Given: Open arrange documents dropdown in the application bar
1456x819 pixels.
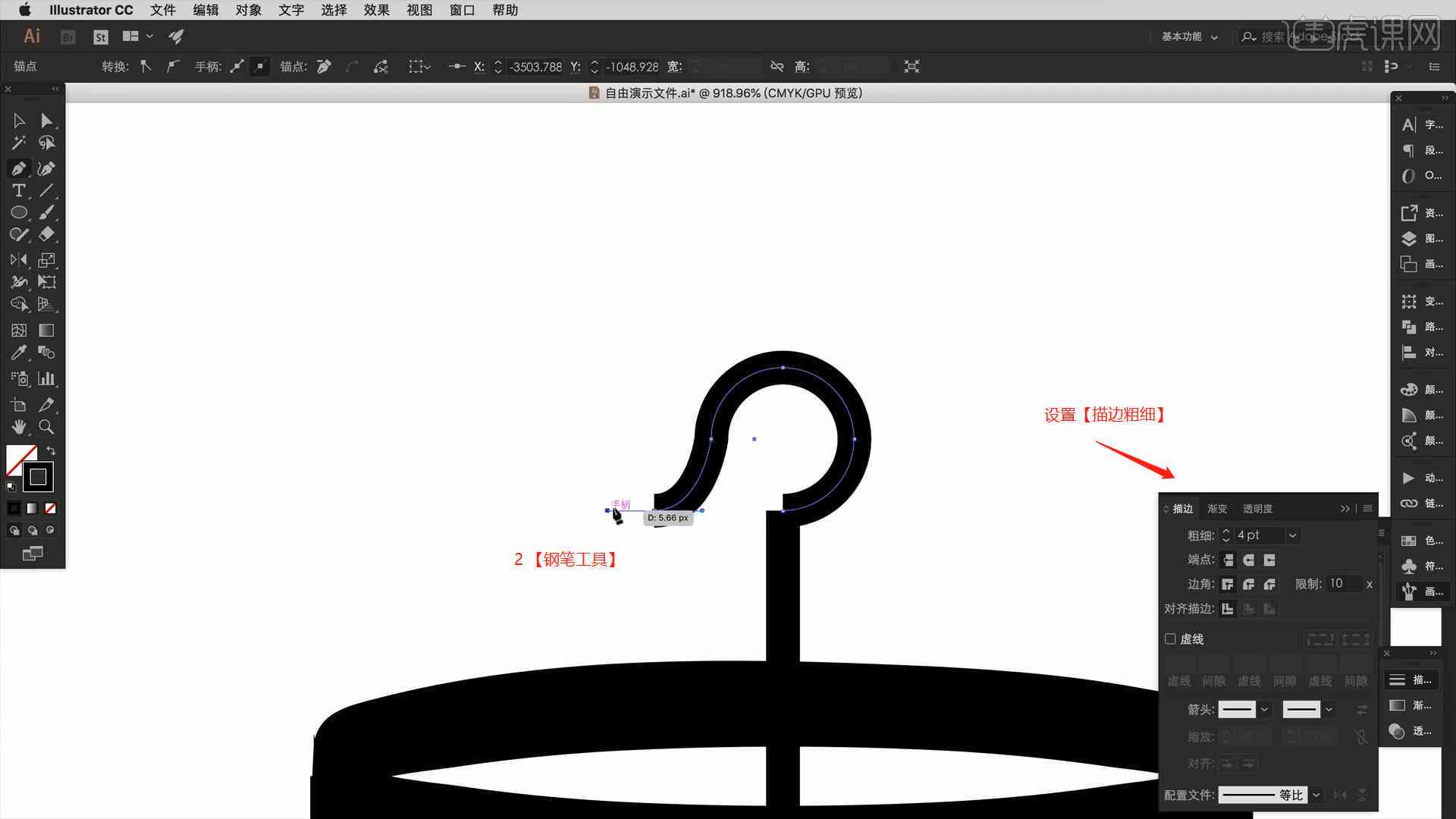Looking at the screenshot, I should click(137, 36).
